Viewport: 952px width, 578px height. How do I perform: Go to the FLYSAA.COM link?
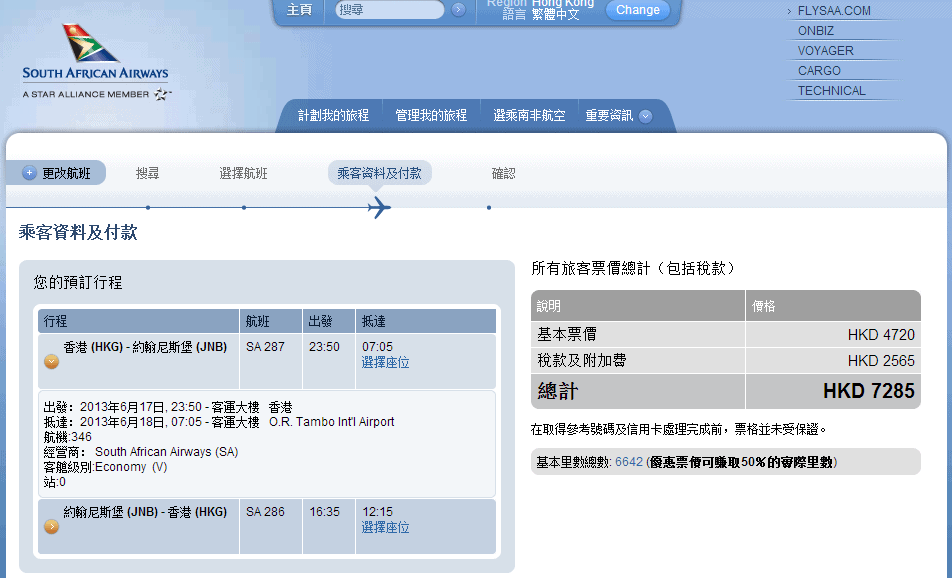(834, 11)
